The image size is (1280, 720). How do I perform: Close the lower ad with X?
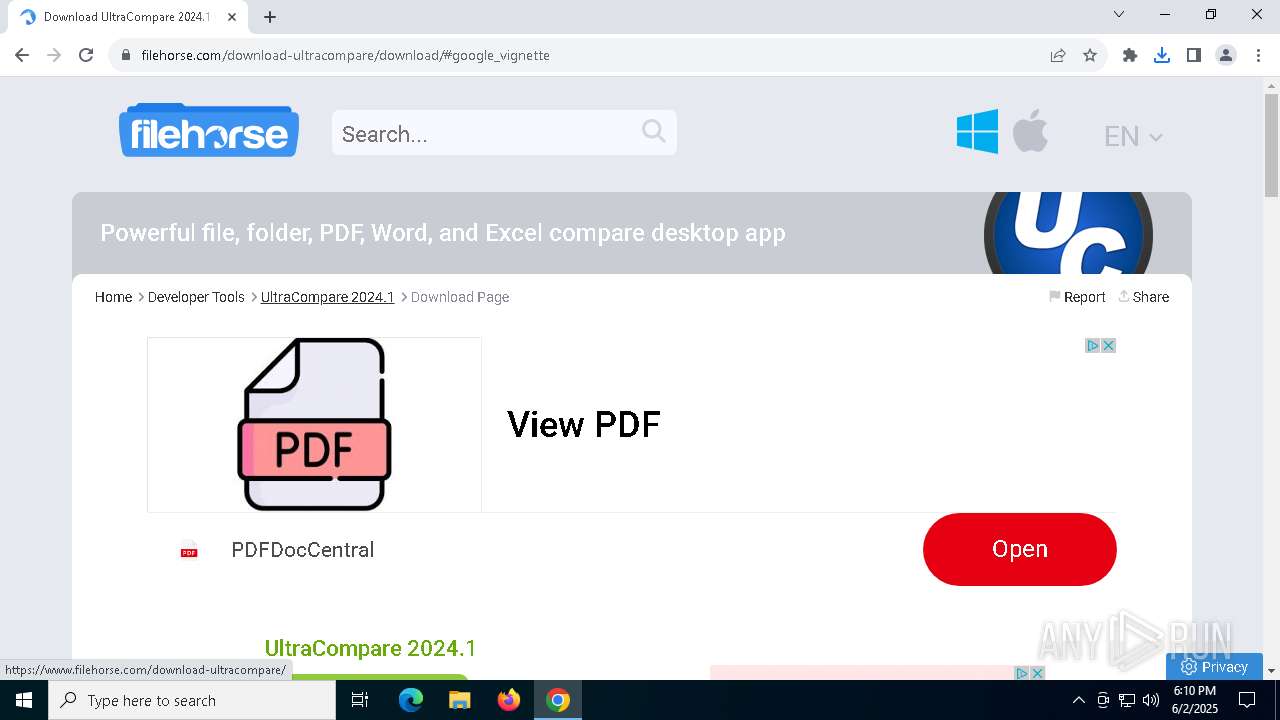(1037, 673)
